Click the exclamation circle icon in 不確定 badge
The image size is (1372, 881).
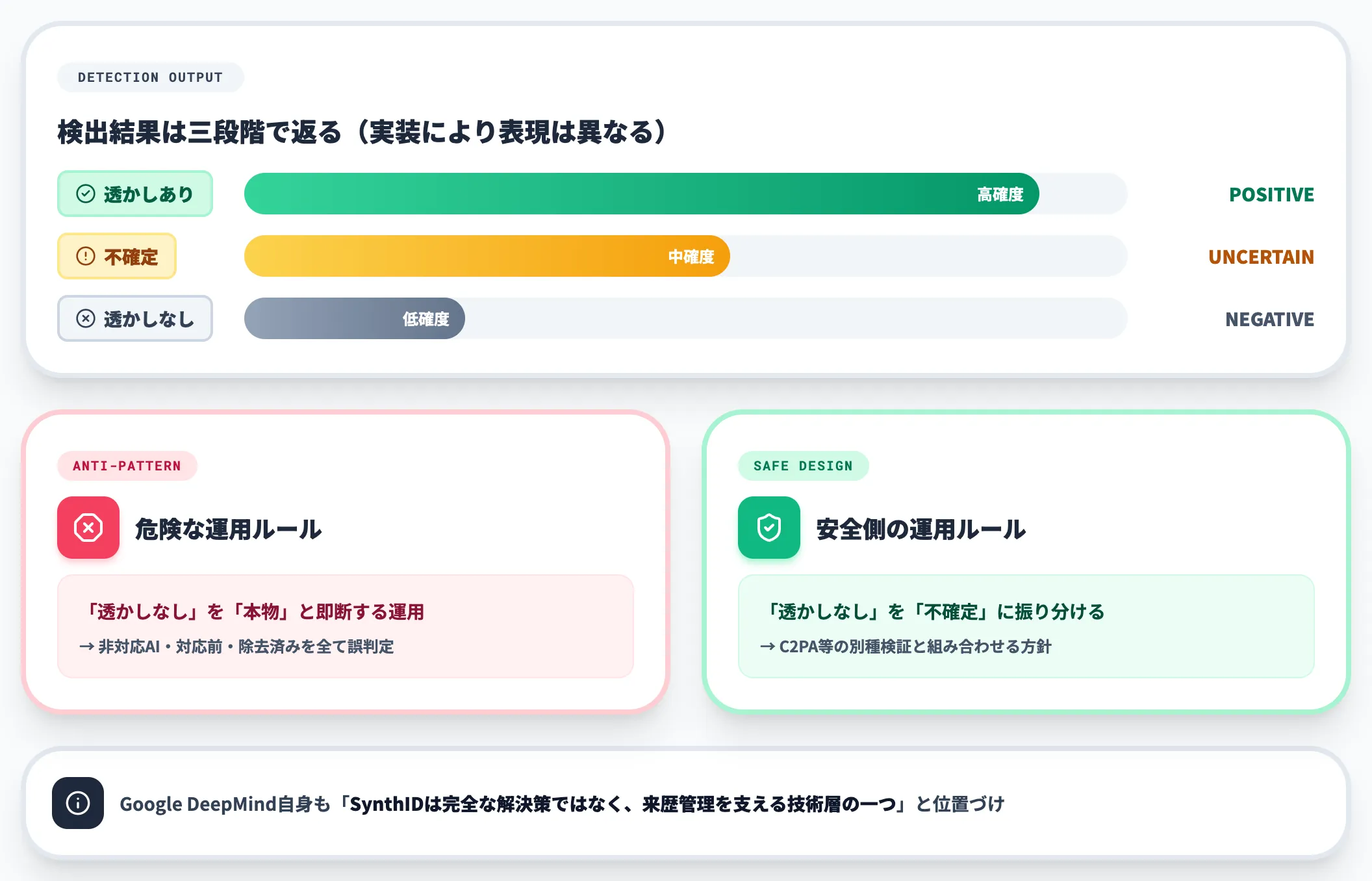[x=86, y=256]
